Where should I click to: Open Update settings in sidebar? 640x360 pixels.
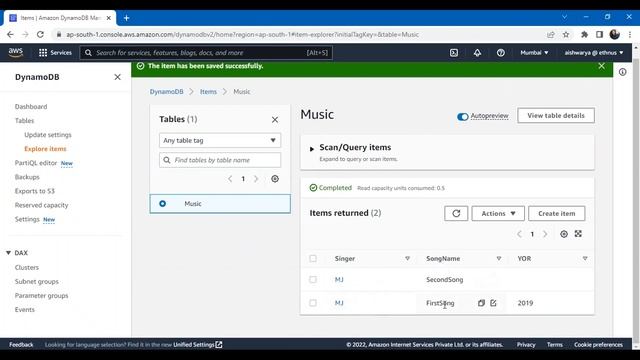pyautogui.click(x=48, y=135)
